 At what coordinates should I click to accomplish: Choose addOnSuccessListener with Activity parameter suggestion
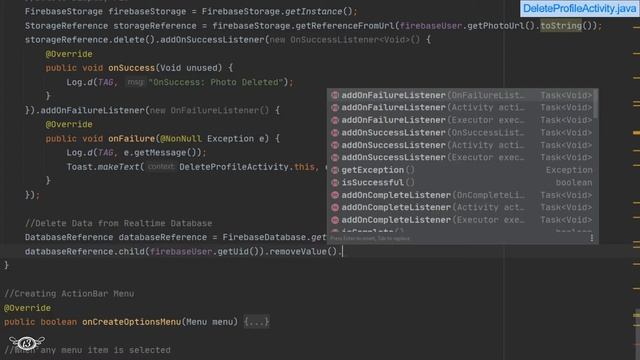click(x=462, y=145)
